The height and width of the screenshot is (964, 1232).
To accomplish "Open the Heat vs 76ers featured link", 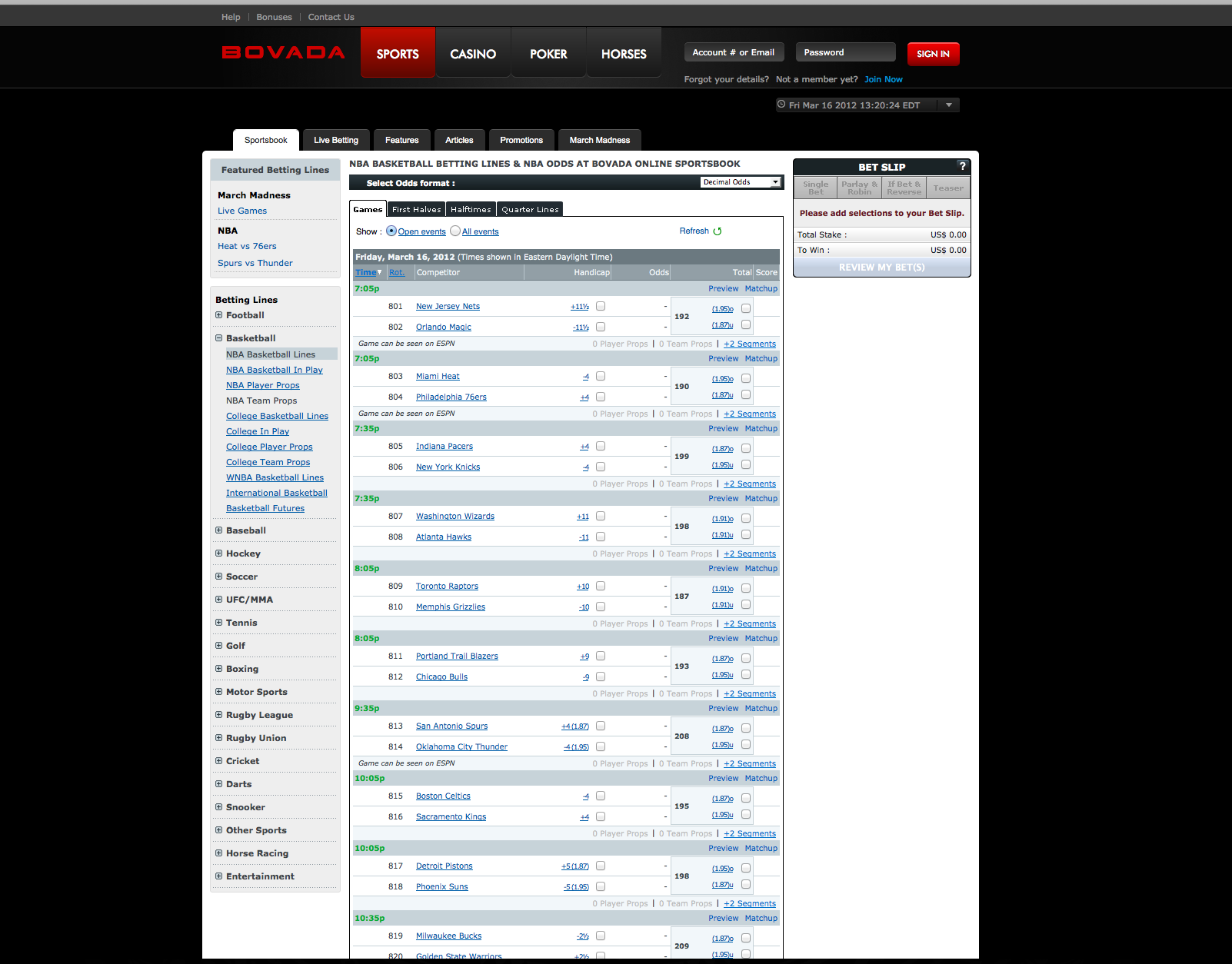I will pos(247,246).
